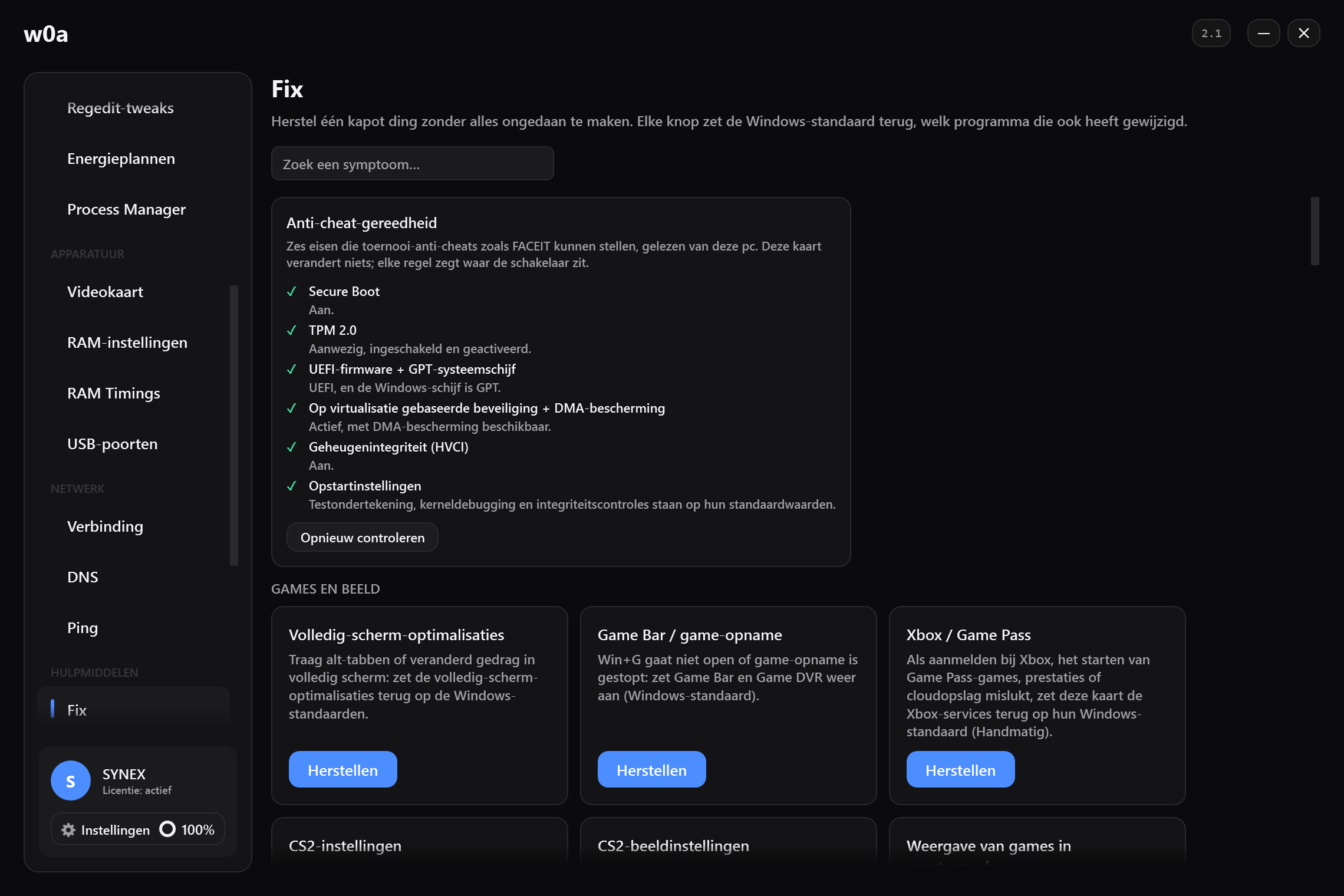This screenshot has width=1344, height=896.
Task: Click 'Aanwezig, ingeschakeld en geactiveerd.' status text
Action: (x=420, y=349)
